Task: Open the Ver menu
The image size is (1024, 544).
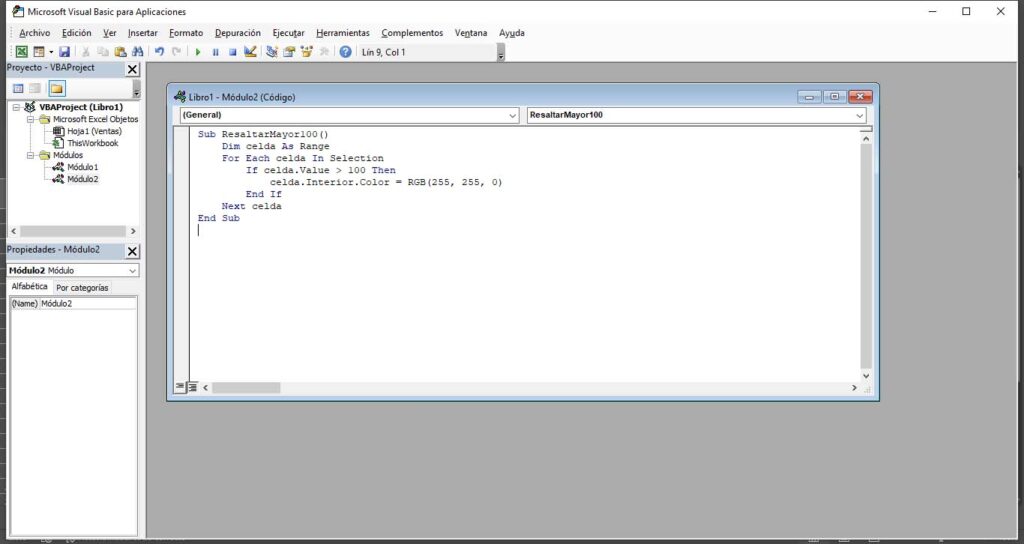Action: [110, 33]
